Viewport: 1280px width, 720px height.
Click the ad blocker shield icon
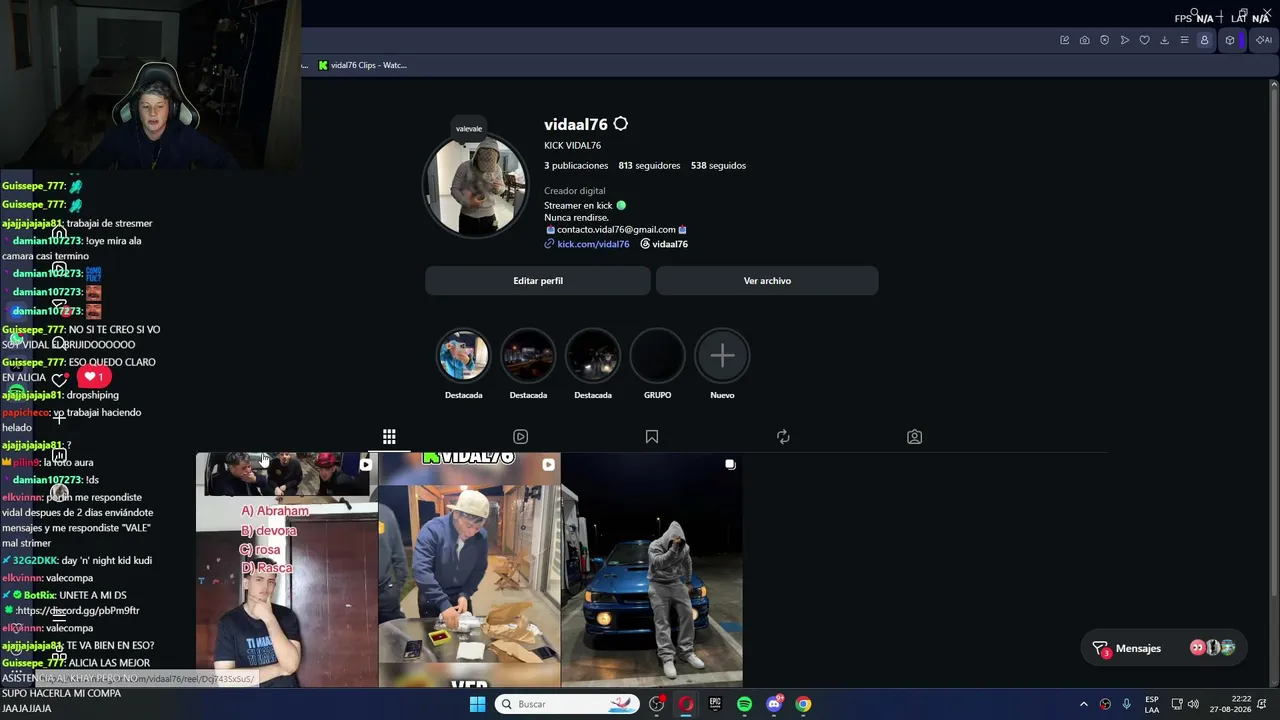click(1104, 40)
